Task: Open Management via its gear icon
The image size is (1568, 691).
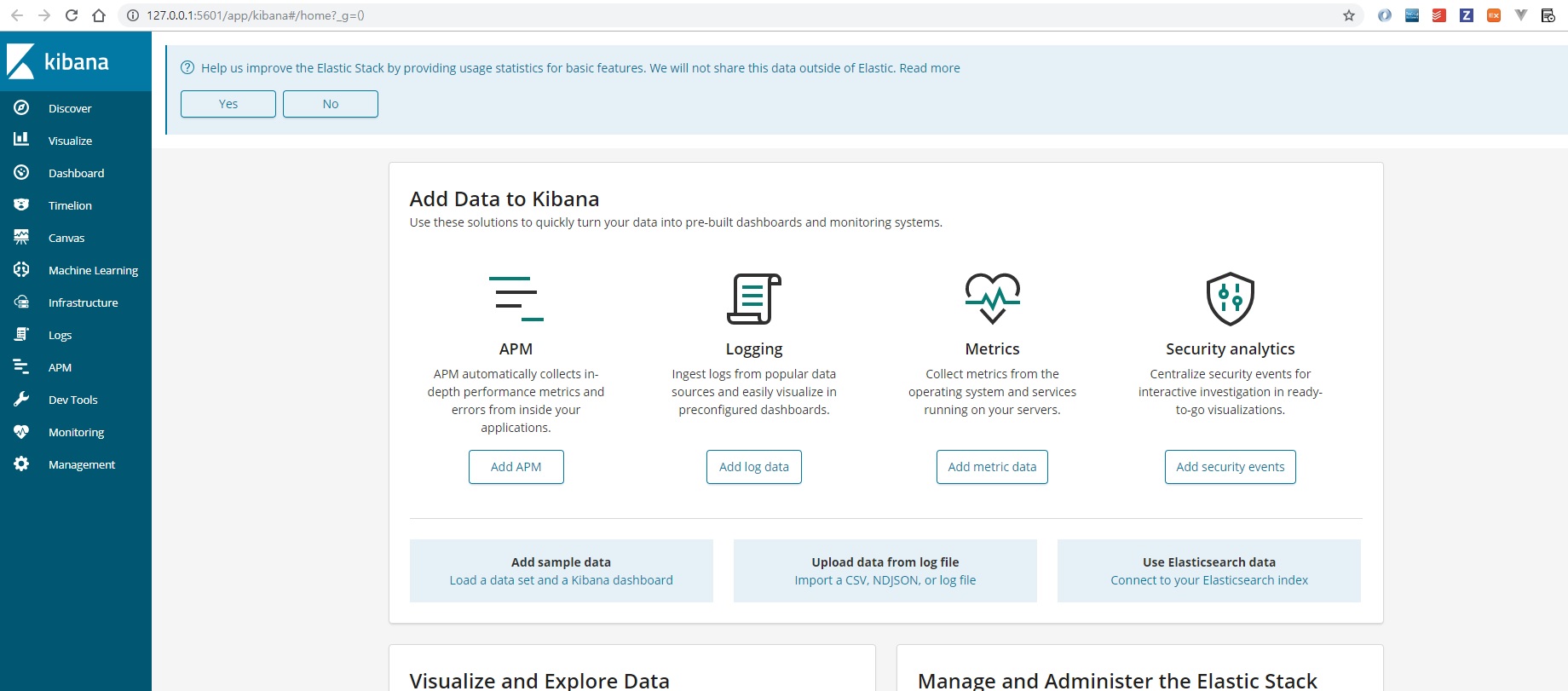Action: click(x=21, y=464)
